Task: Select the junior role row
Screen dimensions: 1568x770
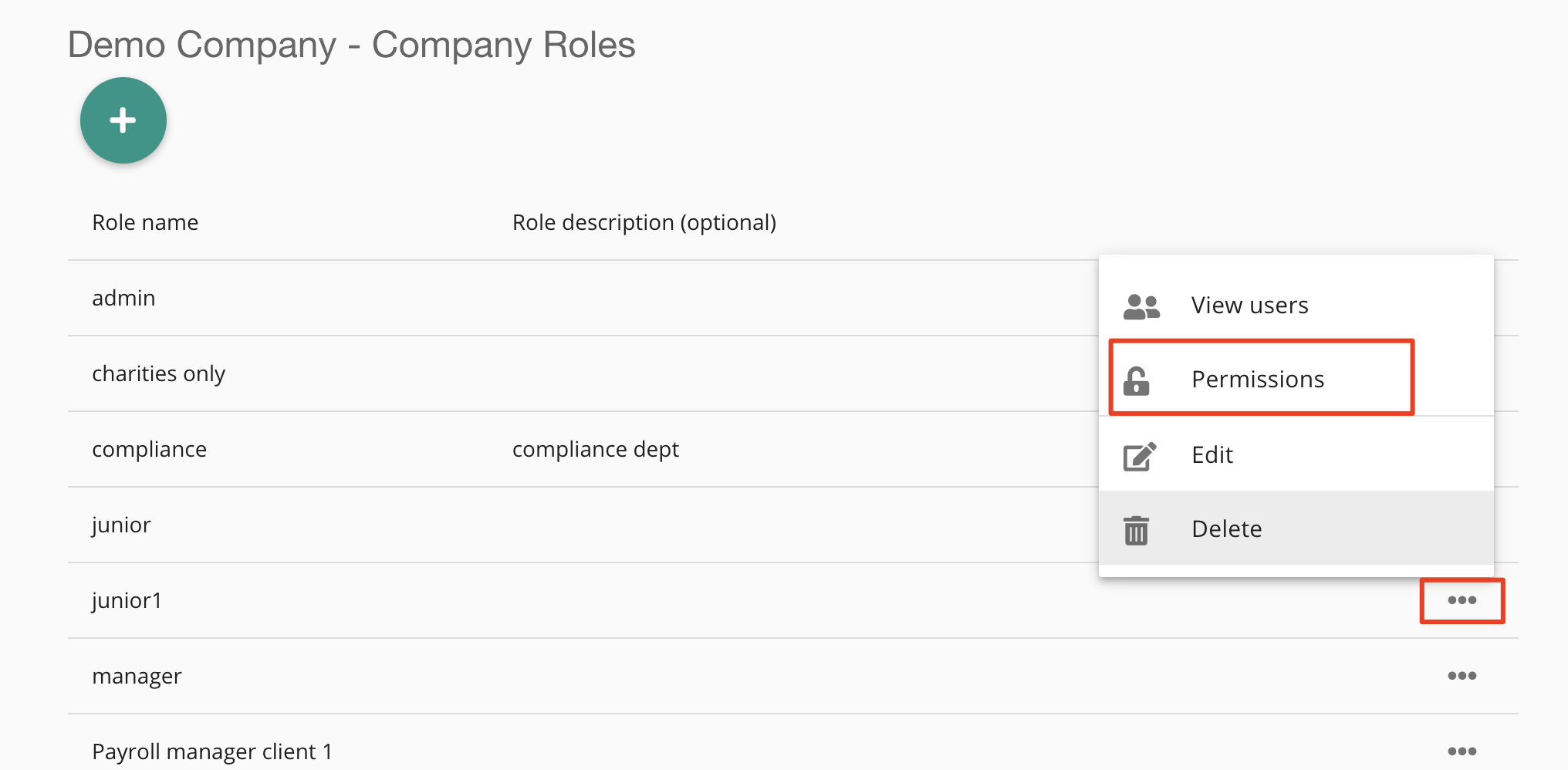Action: click(121, 525)
